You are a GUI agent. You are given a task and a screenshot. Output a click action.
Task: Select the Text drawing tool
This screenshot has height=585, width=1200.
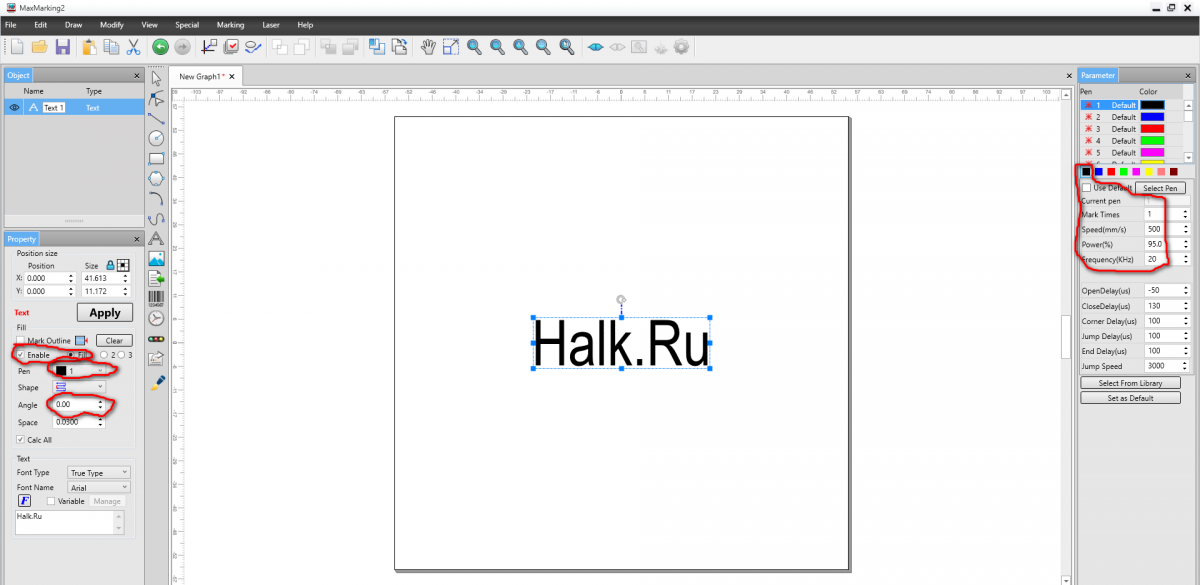point(156,238)
